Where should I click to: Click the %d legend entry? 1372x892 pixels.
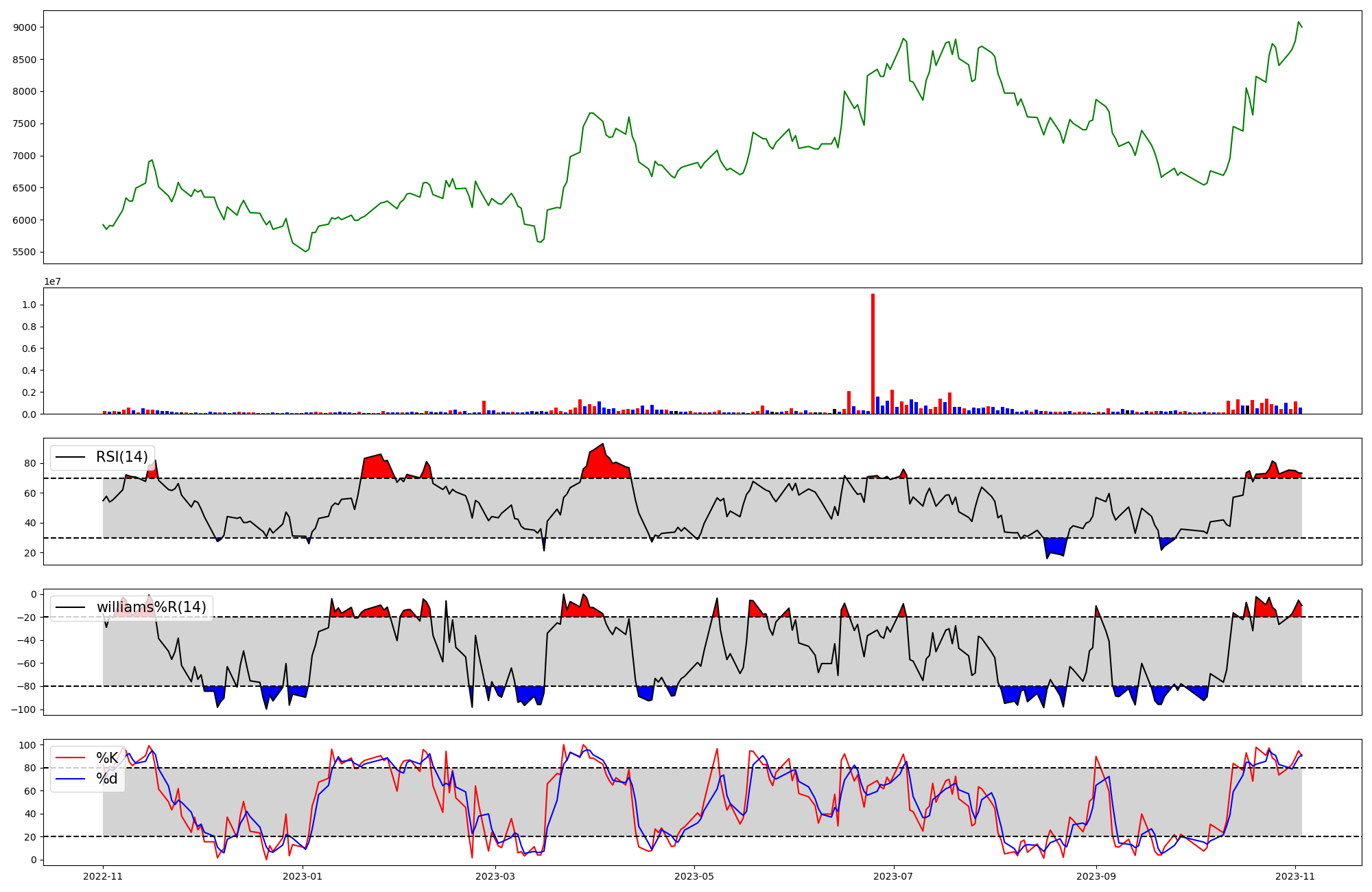(x=106, y=779)
